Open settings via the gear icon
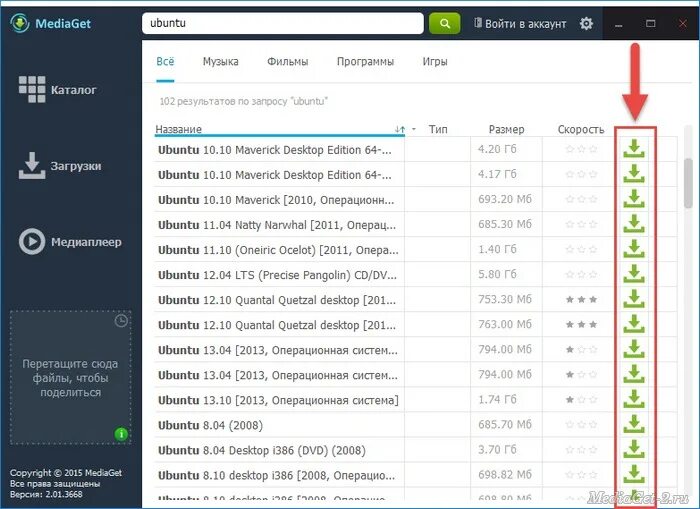The height and width of the screenshot is (509, 700). pos(586,23)
